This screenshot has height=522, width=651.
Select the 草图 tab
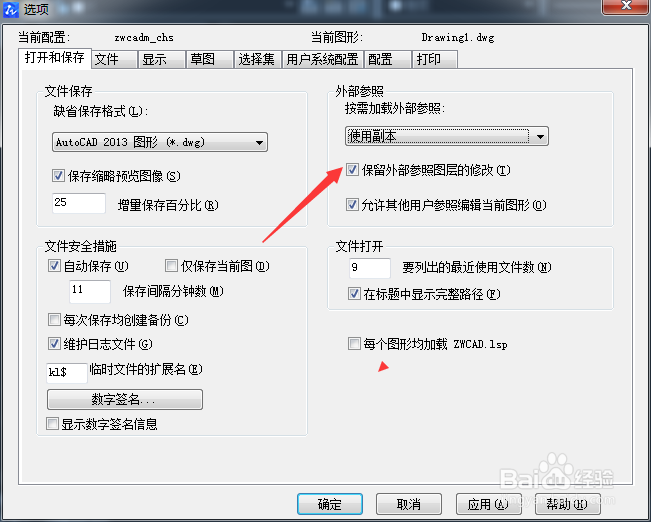point(210,59)
